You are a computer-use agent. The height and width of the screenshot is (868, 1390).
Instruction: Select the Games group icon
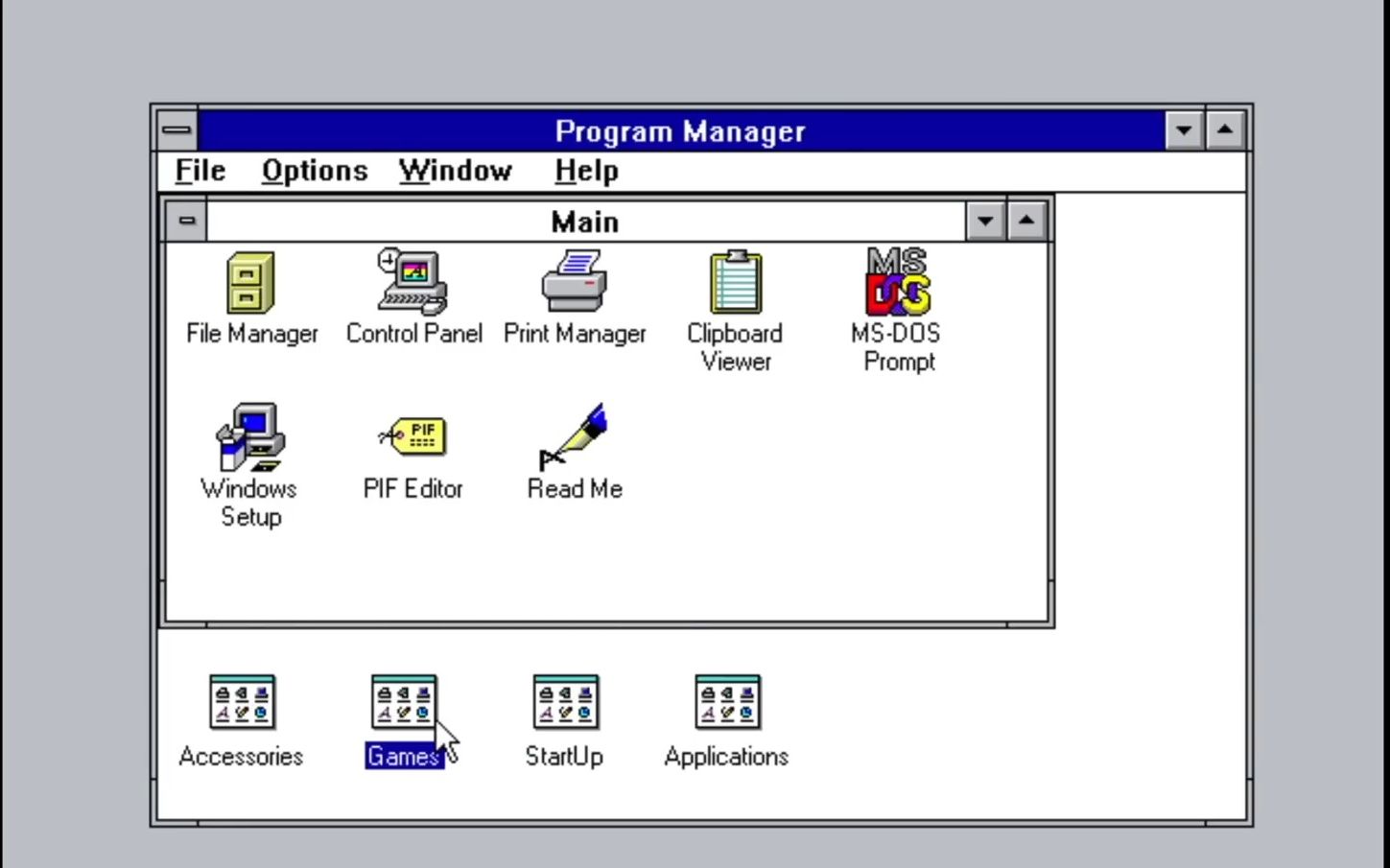click(x=404, y=702)
